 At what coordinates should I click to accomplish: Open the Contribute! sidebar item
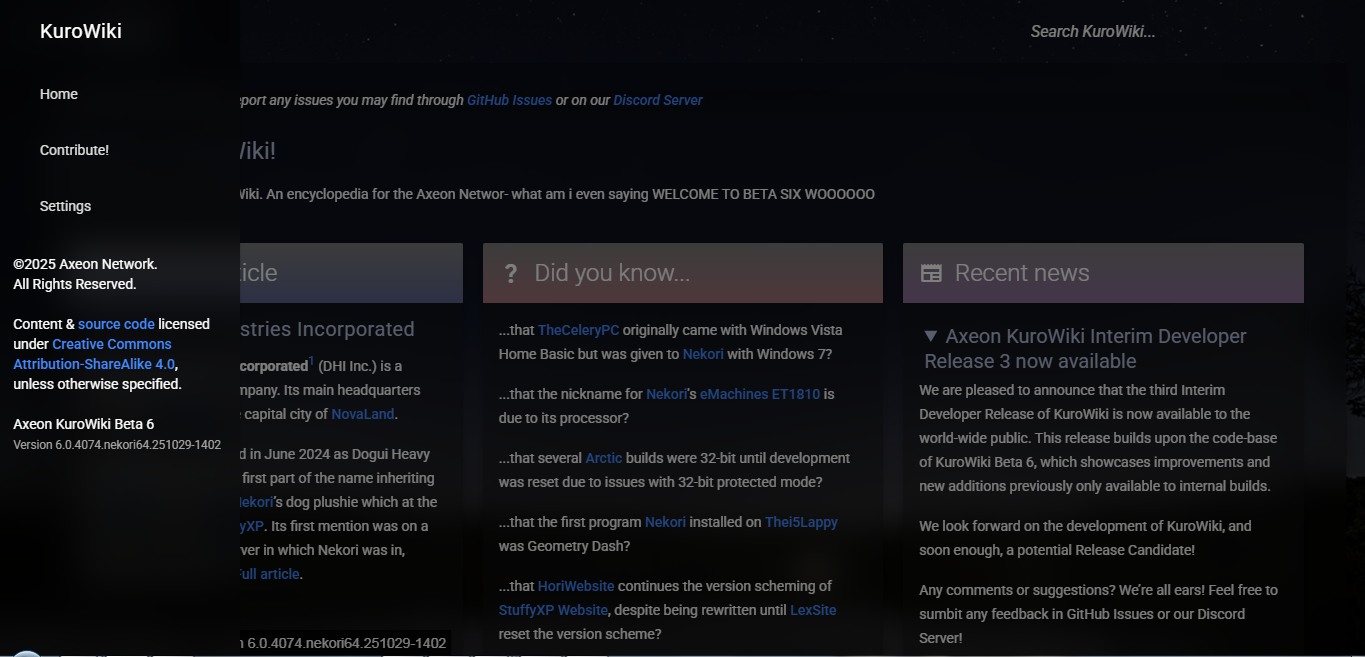point(74,150)
